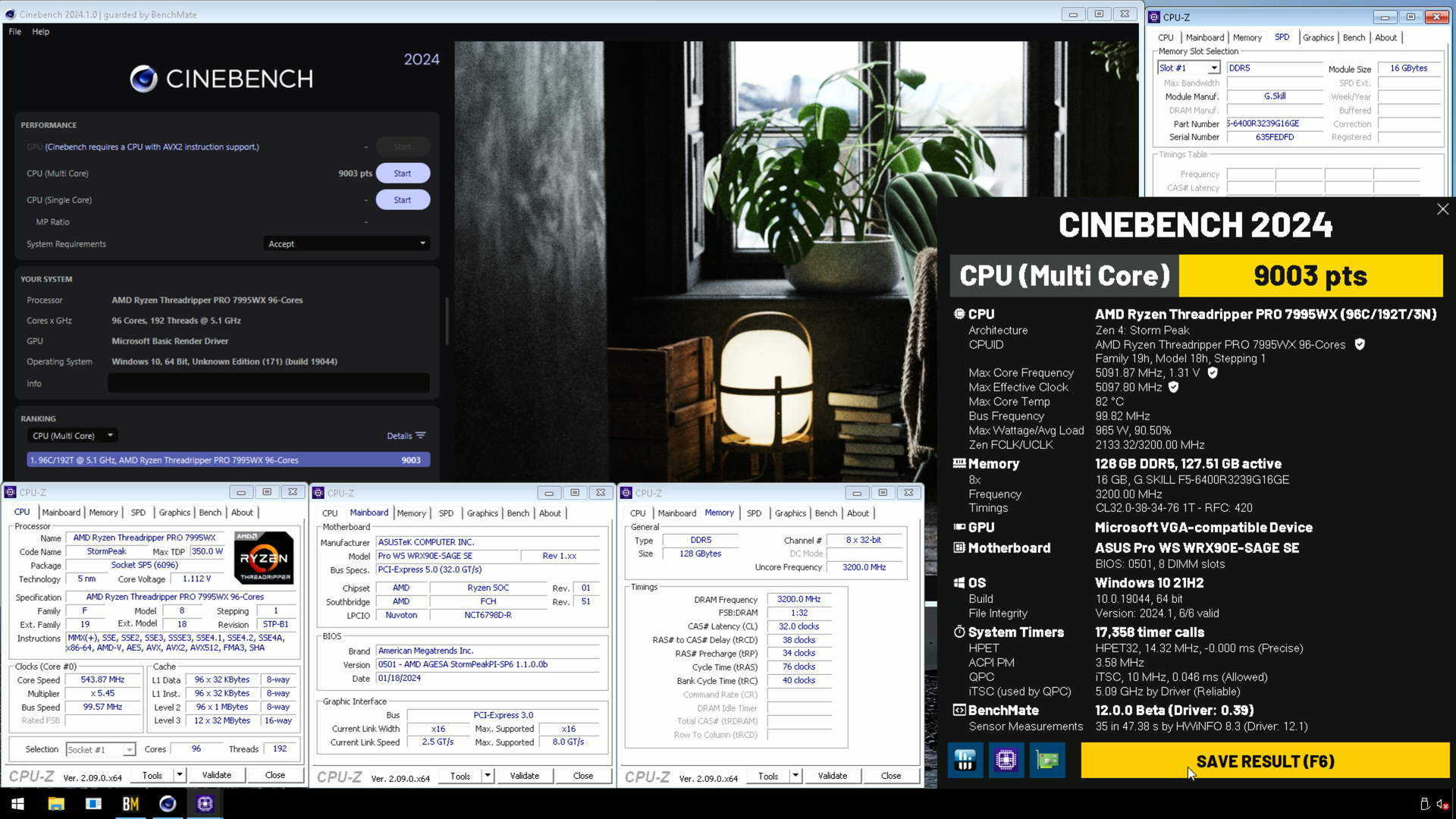Viewport: 1456px width, 819px height.
Task: Open the Windows Start menu
Action: pyautogui.click(x=17, y=804)
